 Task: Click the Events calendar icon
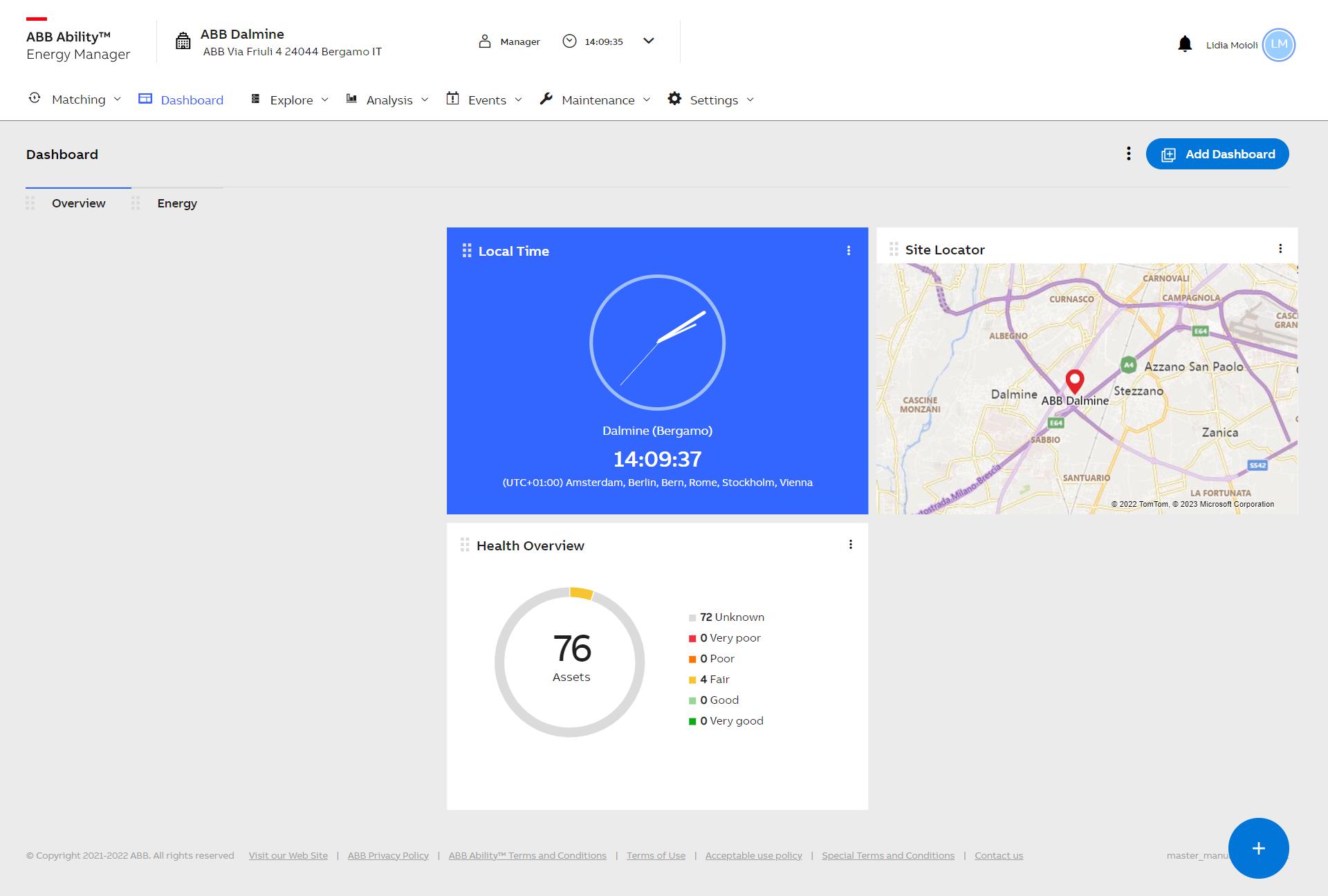point(452,98)
